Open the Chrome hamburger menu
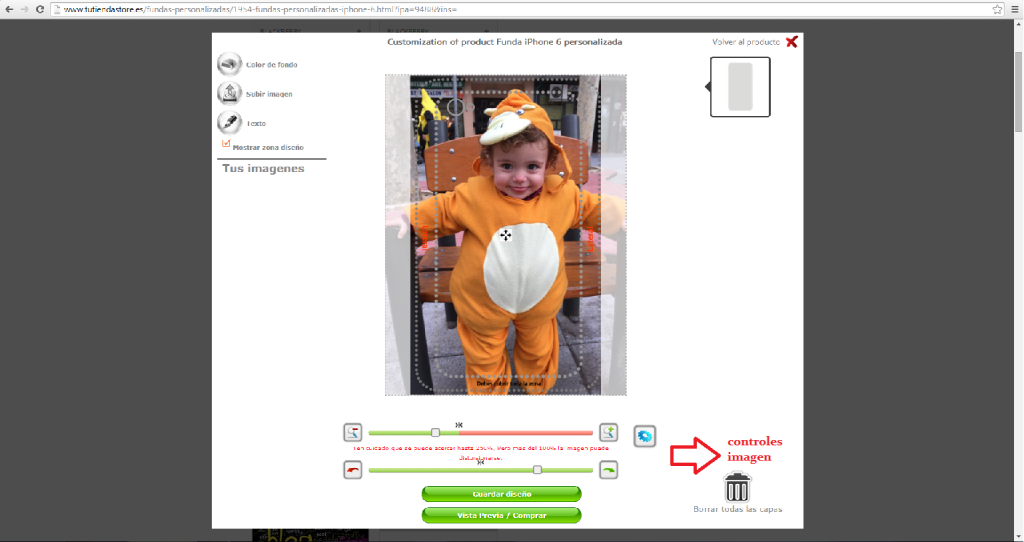This screenshot has height=542, width=1024. [x=1013, y=9]
